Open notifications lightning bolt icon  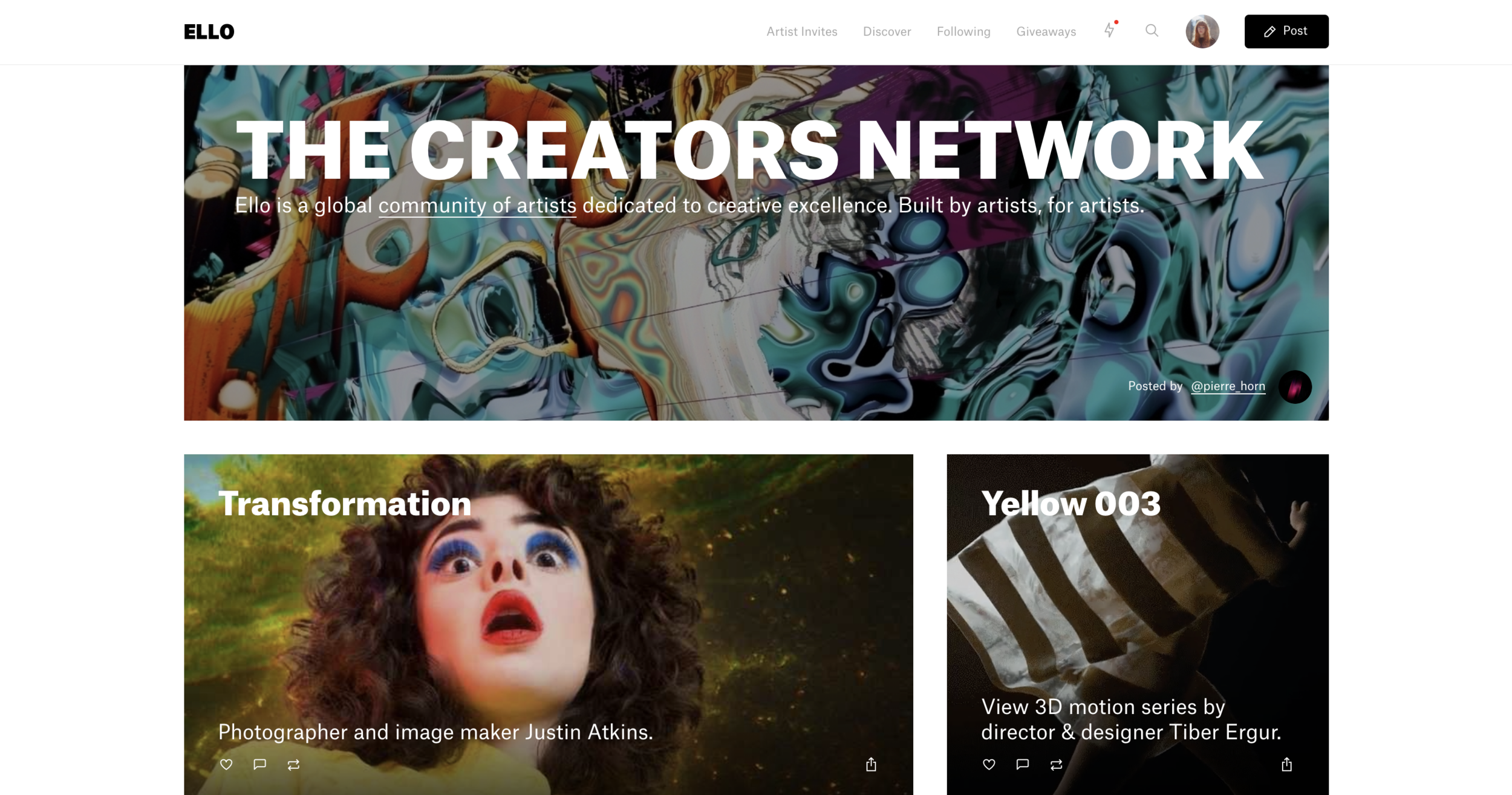coord(1110,30)
